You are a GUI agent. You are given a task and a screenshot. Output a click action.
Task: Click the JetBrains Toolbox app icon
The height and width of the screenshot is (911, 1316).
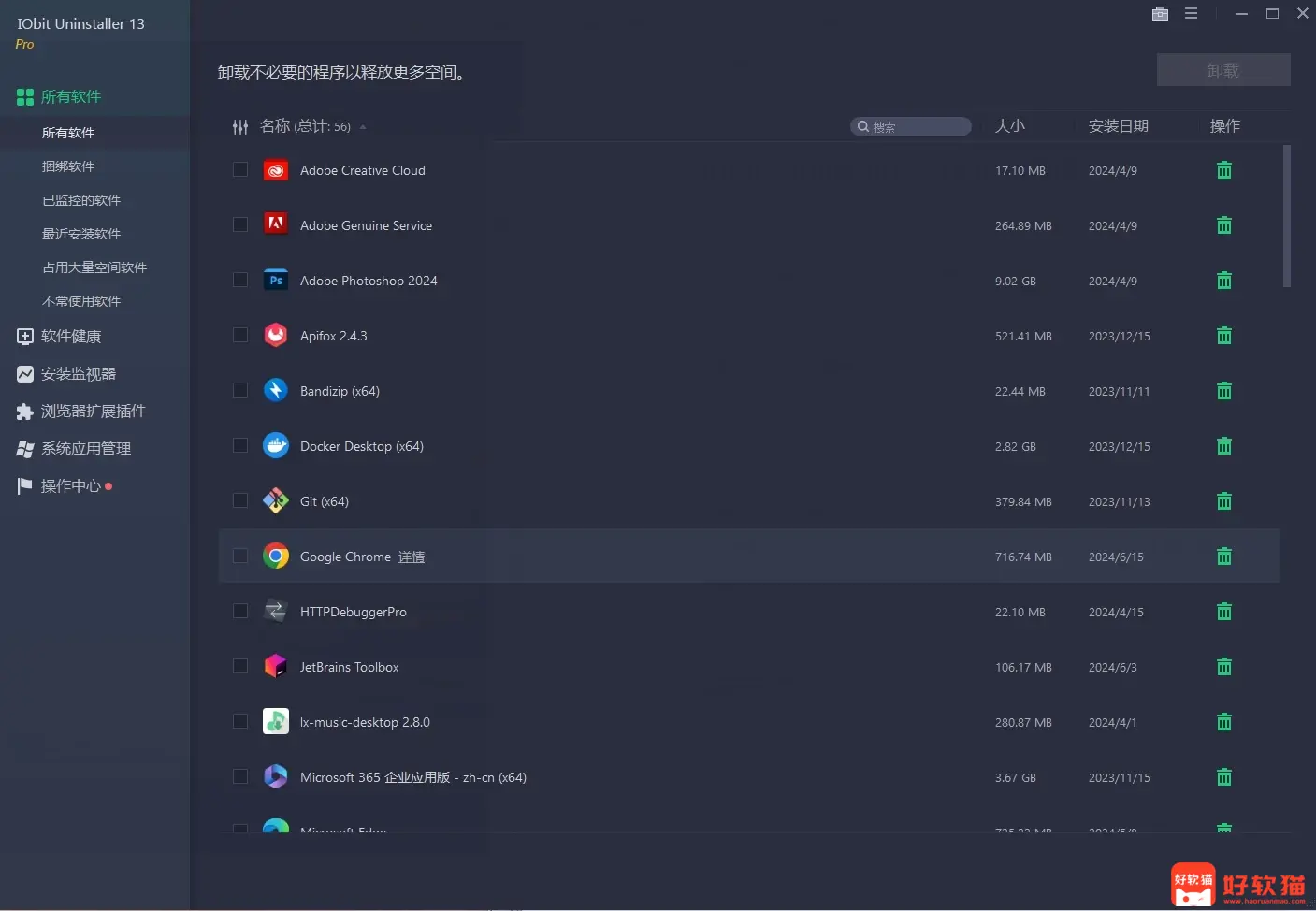tap(276, 667)
